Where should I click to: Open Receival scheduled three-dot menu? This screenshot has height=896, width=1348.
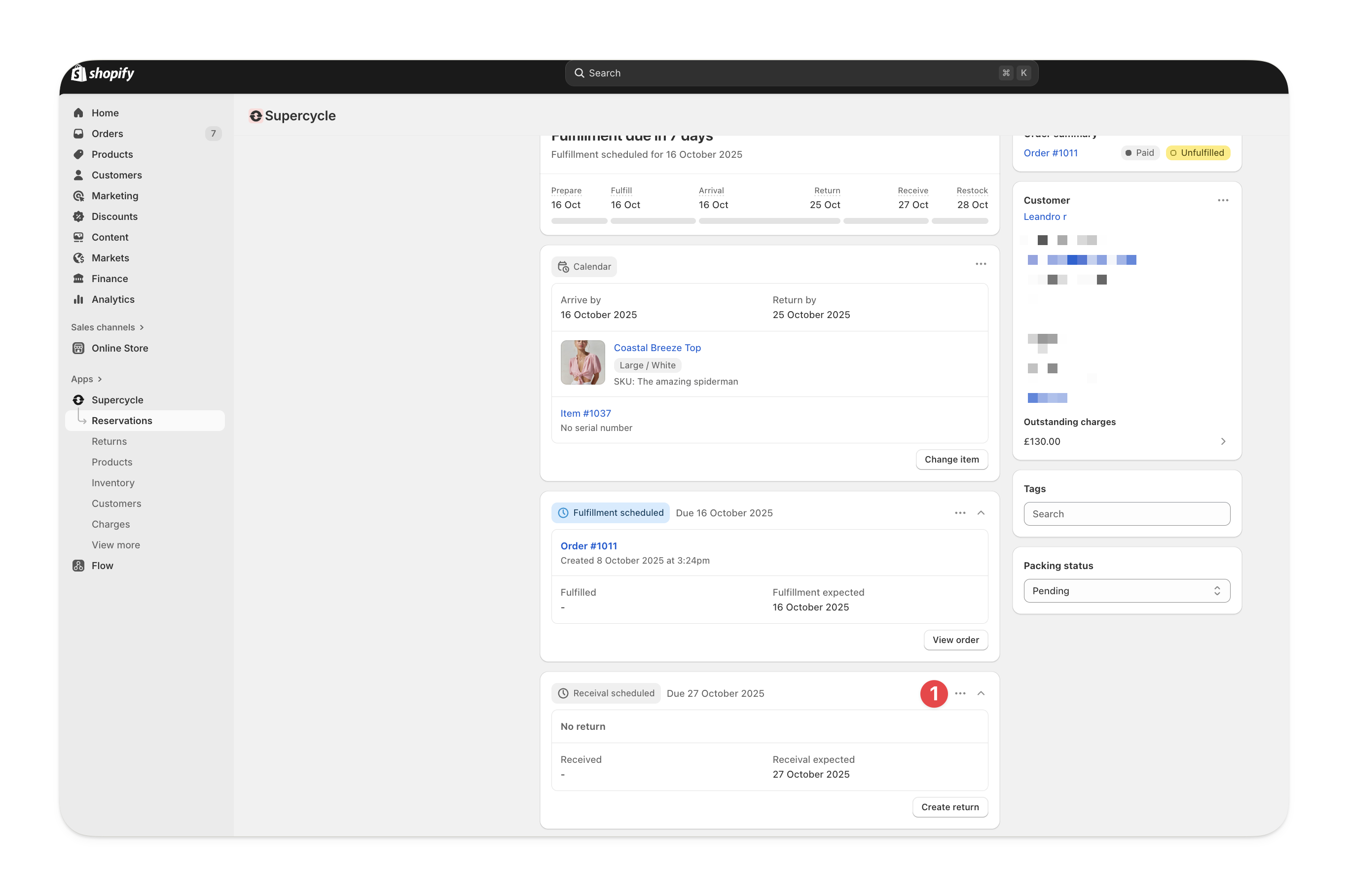click(x=960, y=693)
